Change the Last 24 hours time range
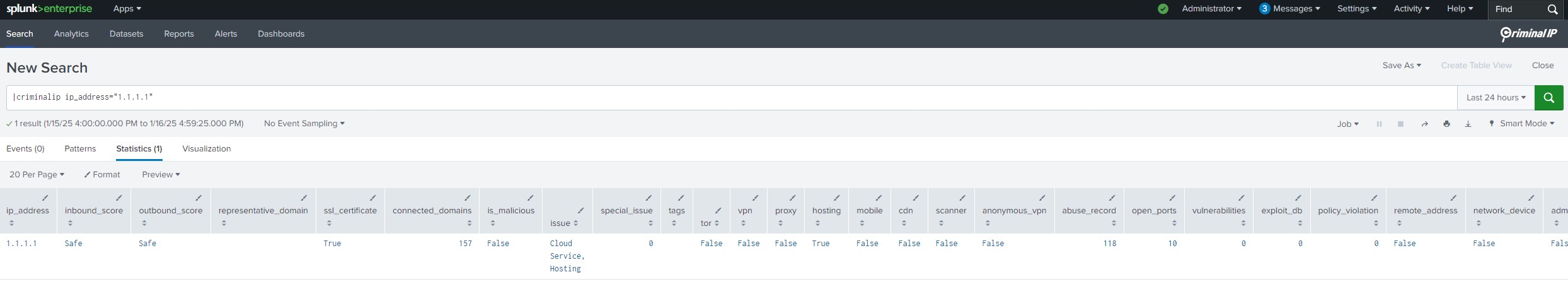This screenshot has width=1568, height=284. [1496, 98]
